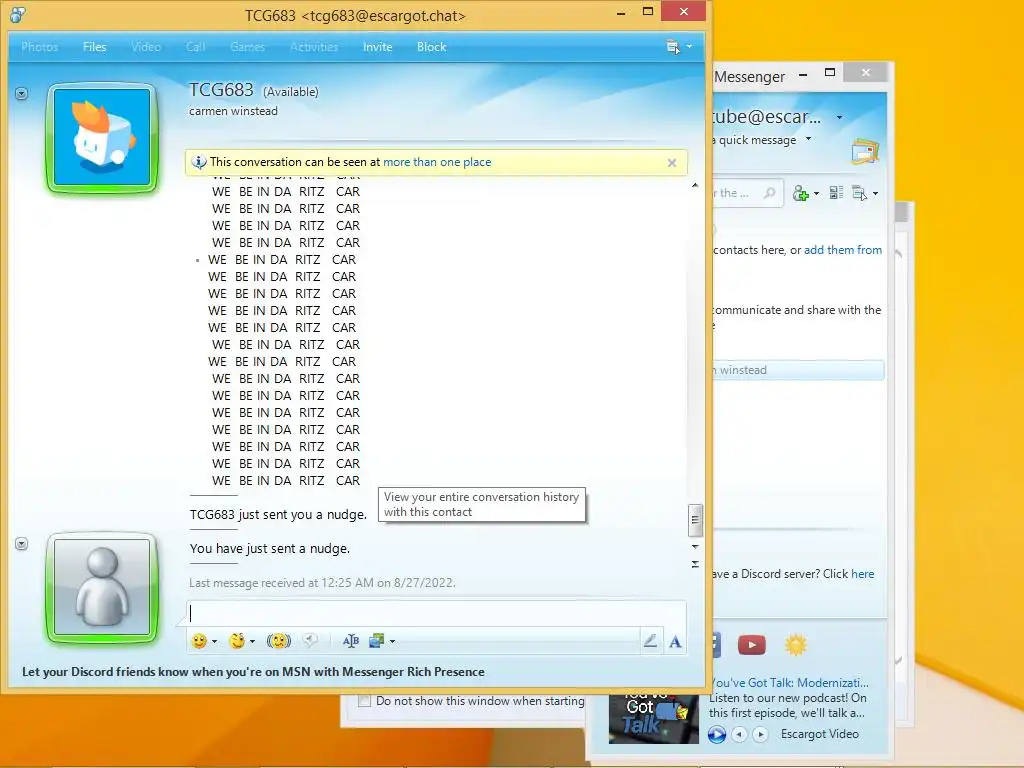1024x768 pixels.
Task: Collapse your own display picture with arrow
Action: (22, 544)
